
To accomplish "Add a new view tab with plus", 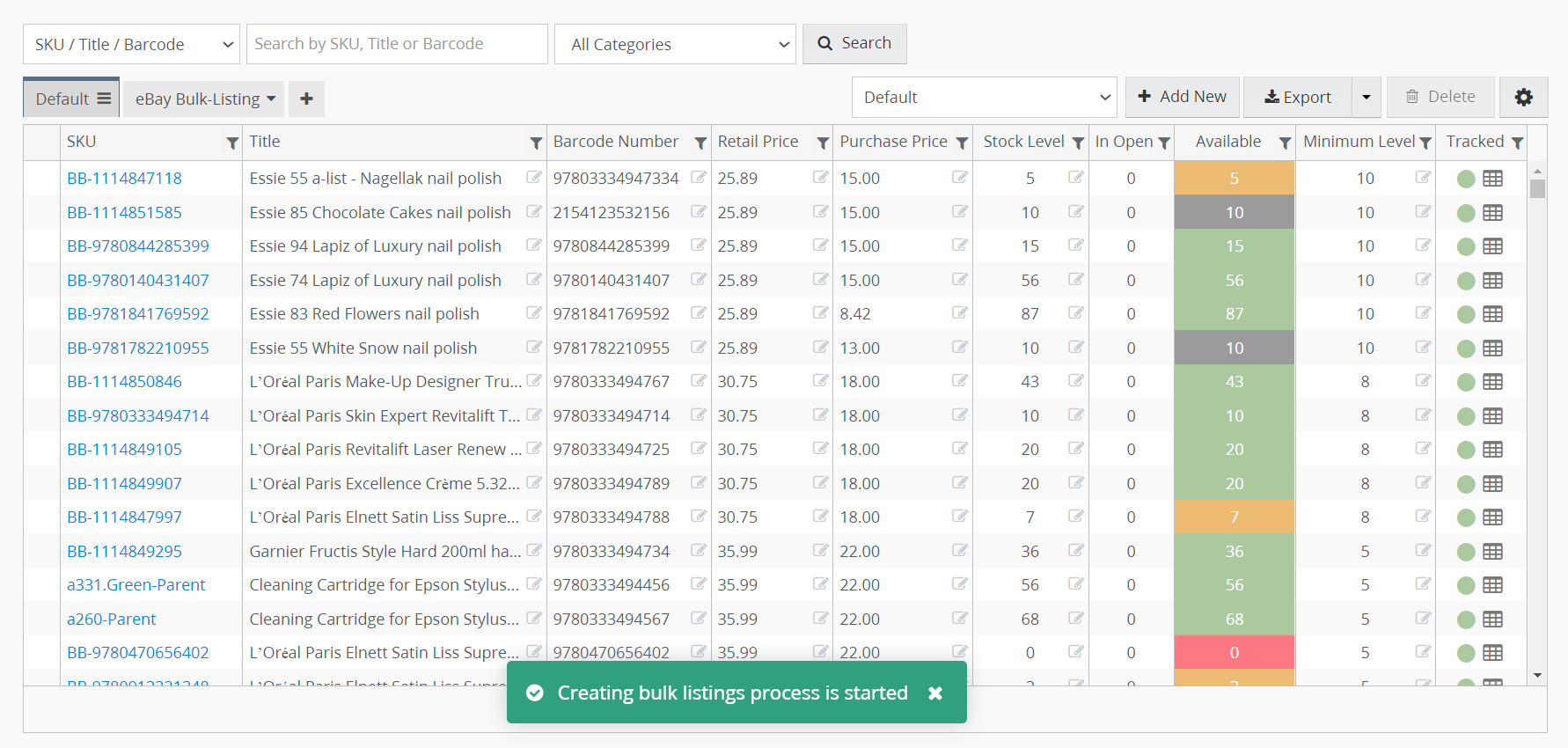I will [x=306, y=99].
